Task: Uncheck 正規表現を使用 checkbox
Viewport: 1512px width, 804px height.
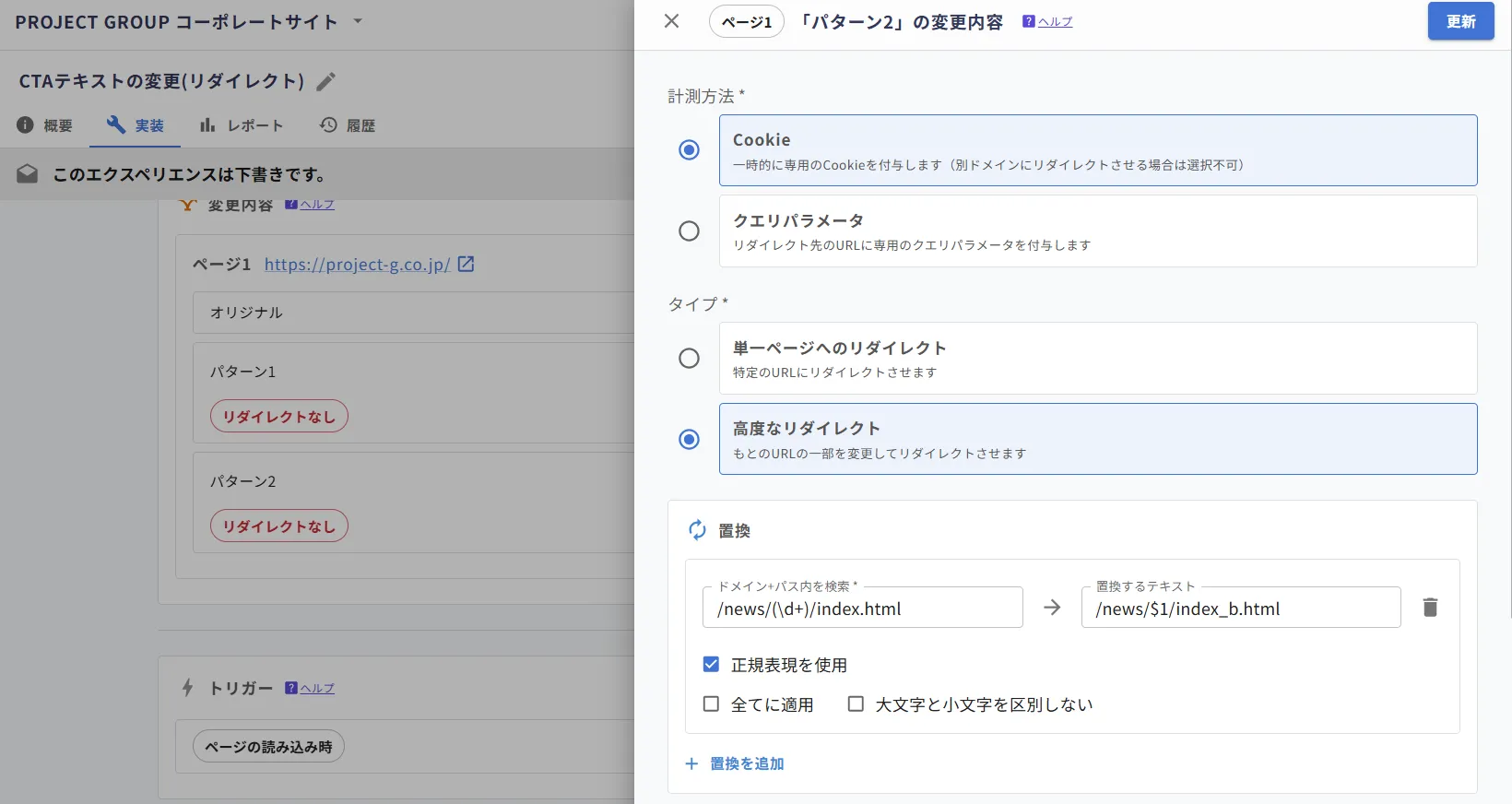Action: pyautogui.click(x=711, y=664)
